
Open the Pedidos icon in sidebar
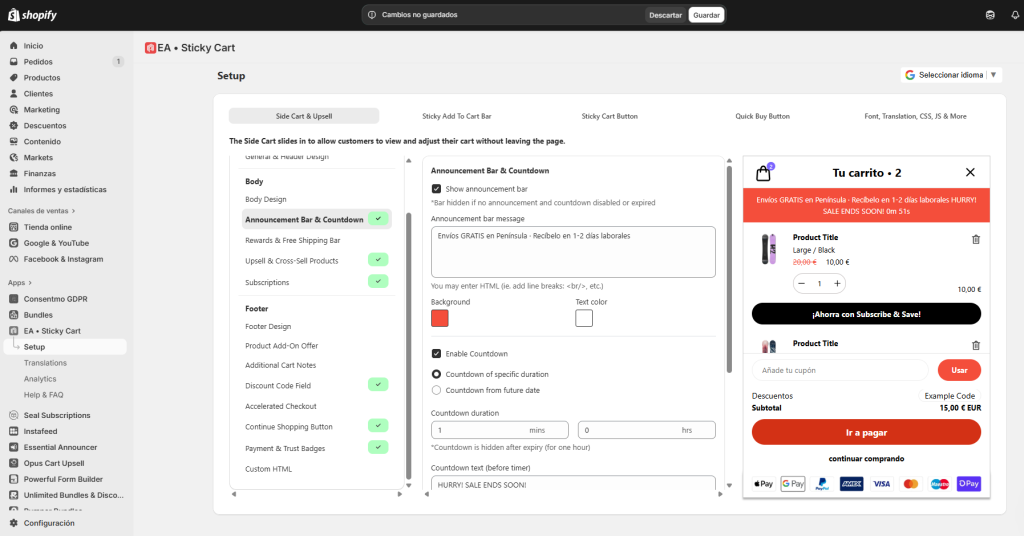click(14, 62)
